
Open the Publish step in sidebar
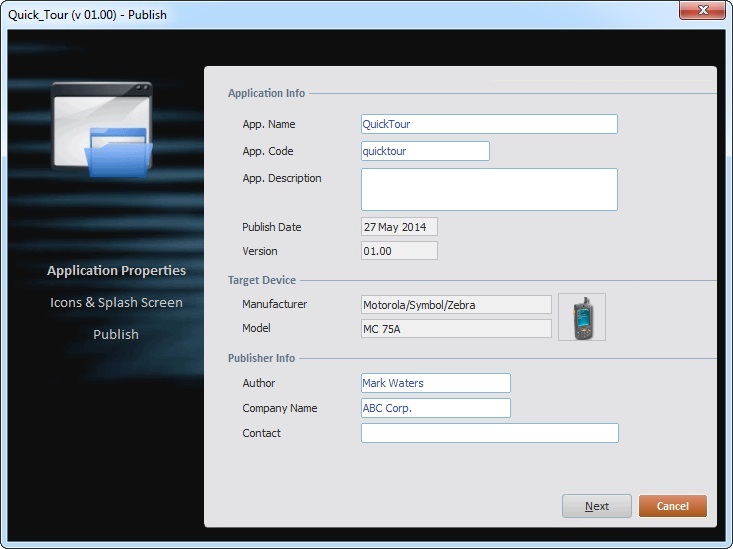pyautogui.click(x=116, y=335)
